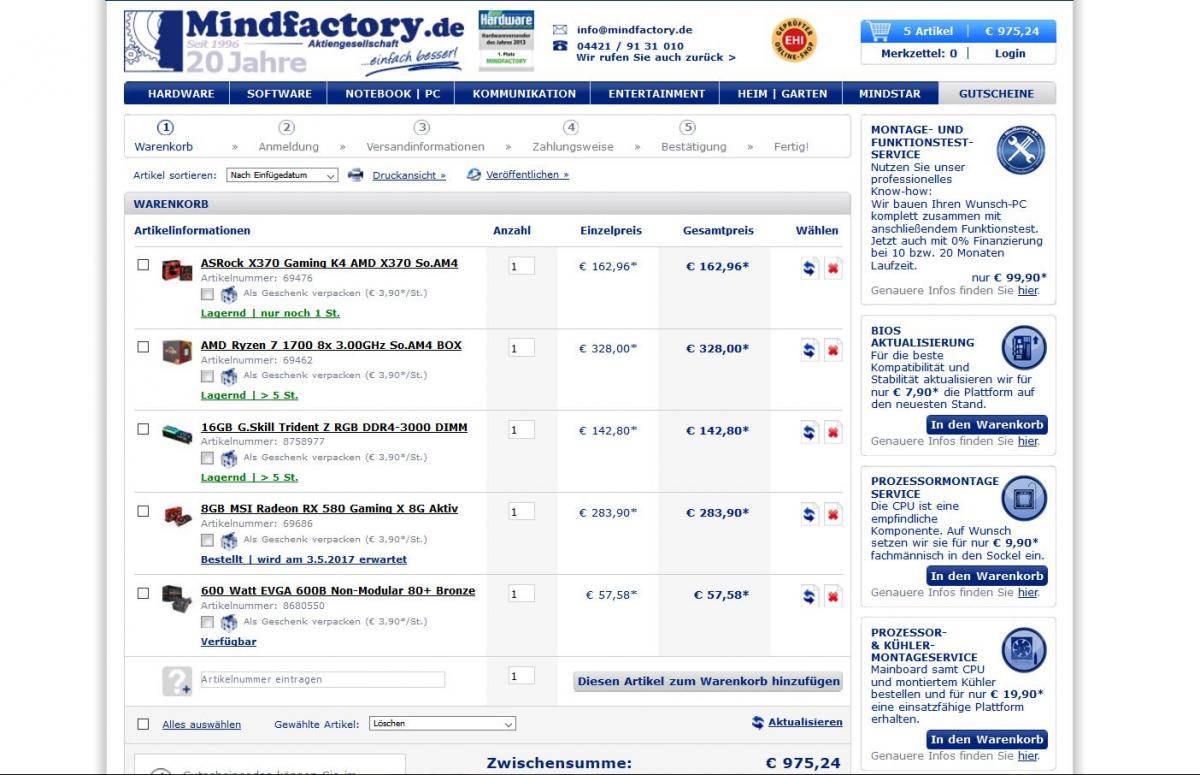Click the Mindfactory.de logo
Screen dimensions: 1200x775
[x=294, y=42]
